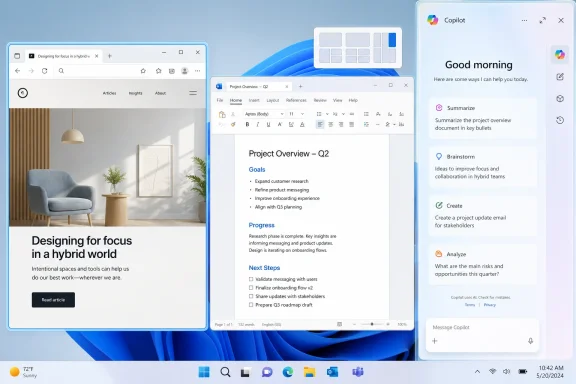Click the browser address bar
The width and height of the screenshot is (576, 384).
click(x=103, y=71)
